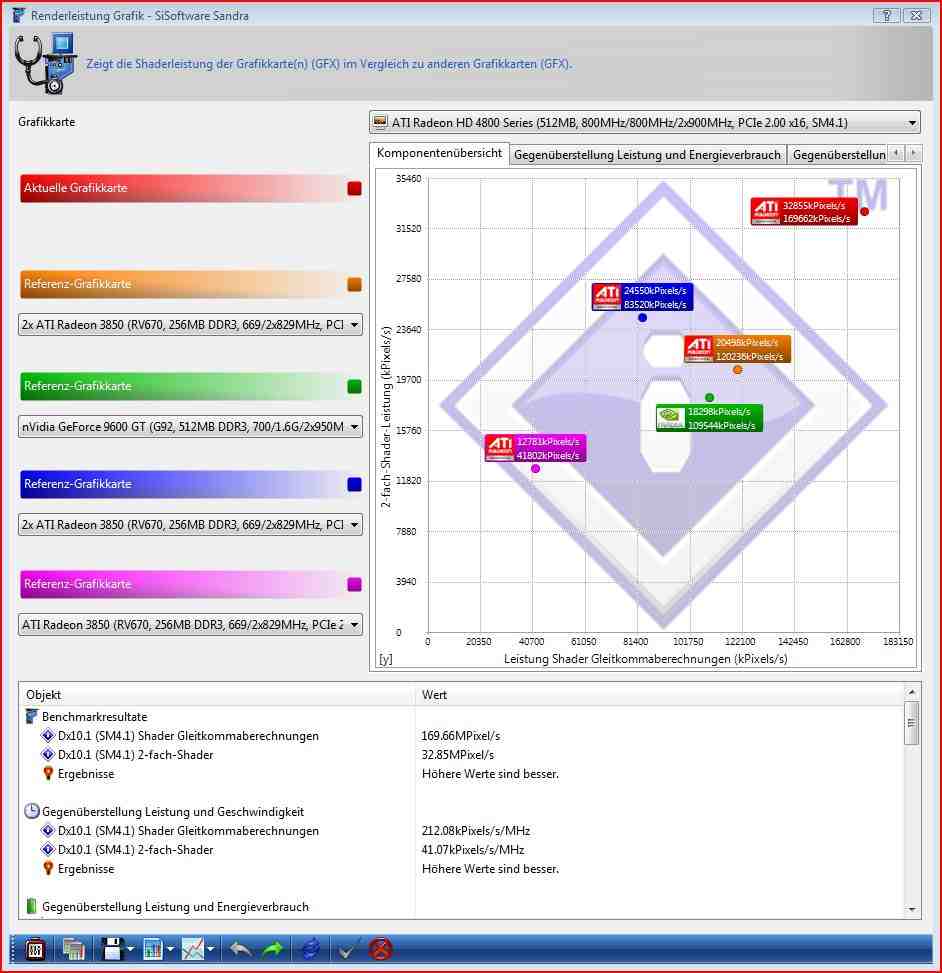The height and width of the screenshot is (973, 942).
Task: Click the Objekt column header
Action: tap(217, 695)
